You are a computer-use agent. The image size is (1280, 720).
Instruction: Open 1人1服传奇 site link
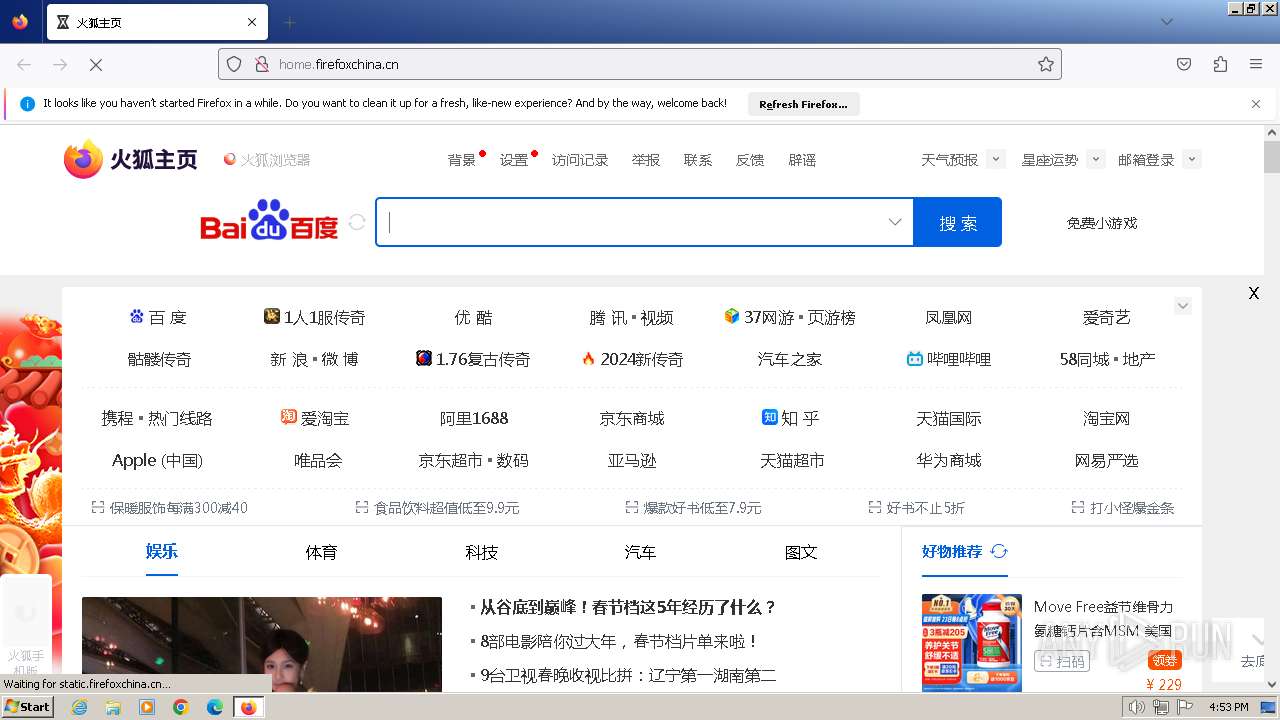tap(314, 317)
